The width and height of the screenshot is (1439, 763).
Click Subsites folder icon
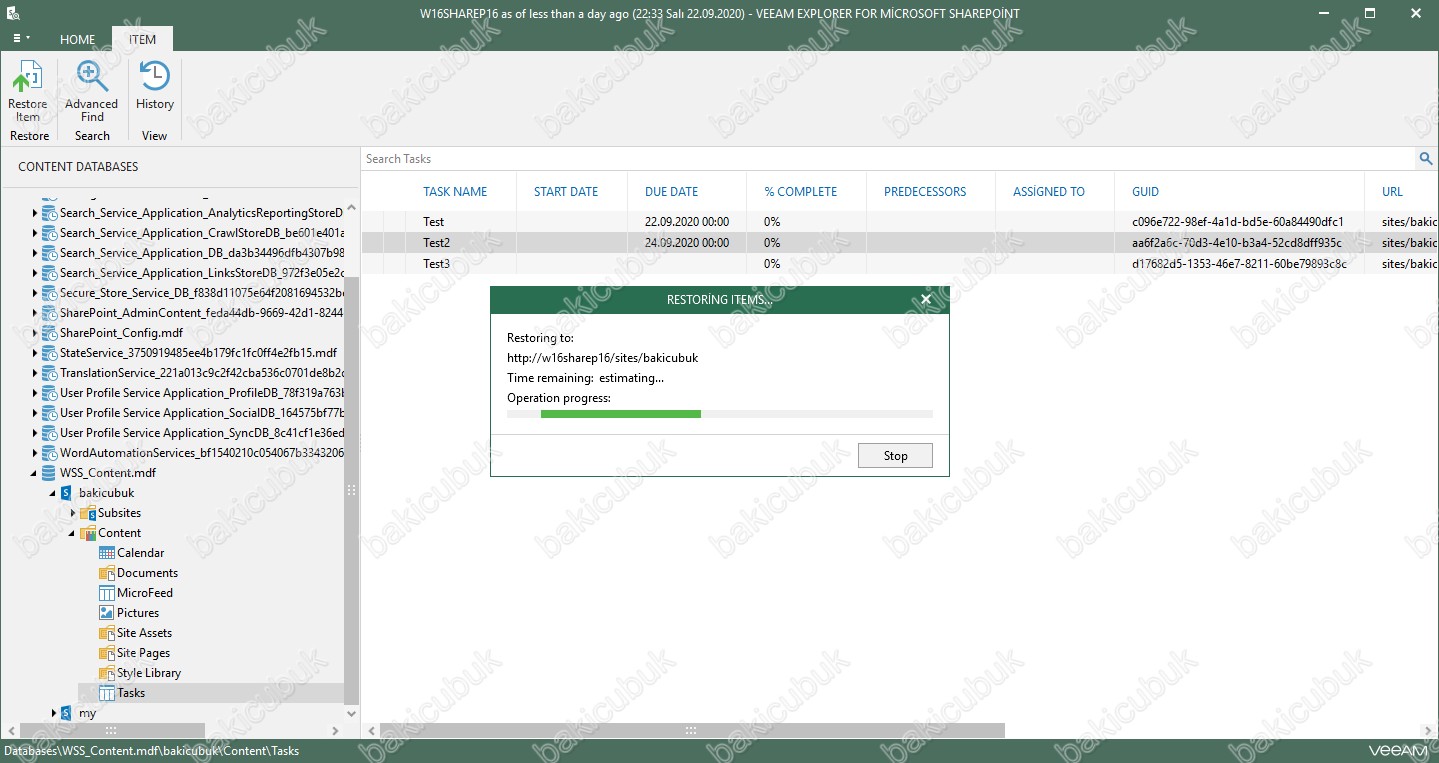(x=88, y=513)
